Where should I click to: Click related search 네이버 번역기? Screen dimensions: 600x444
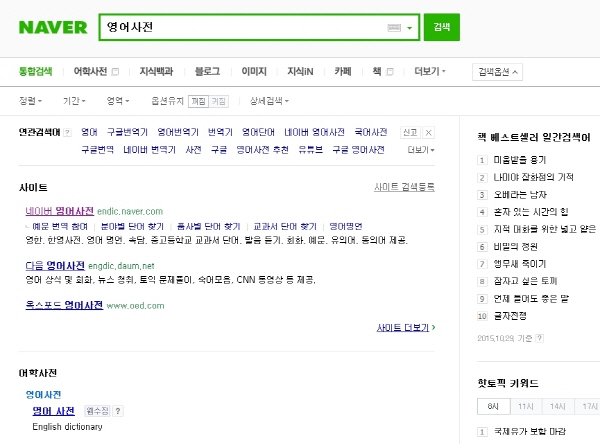click(x=149, y=150)
